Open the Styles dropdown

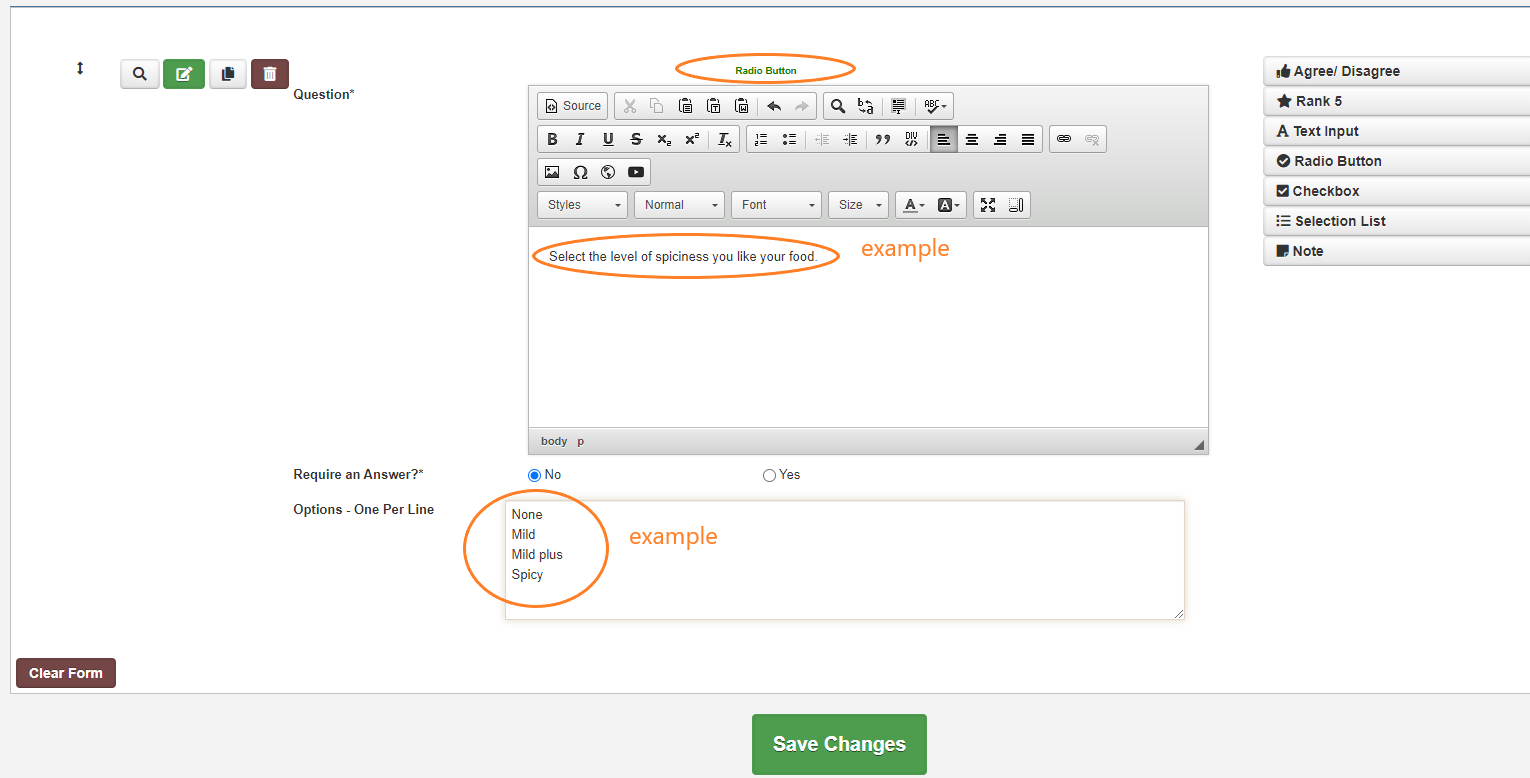coord(582,205)
